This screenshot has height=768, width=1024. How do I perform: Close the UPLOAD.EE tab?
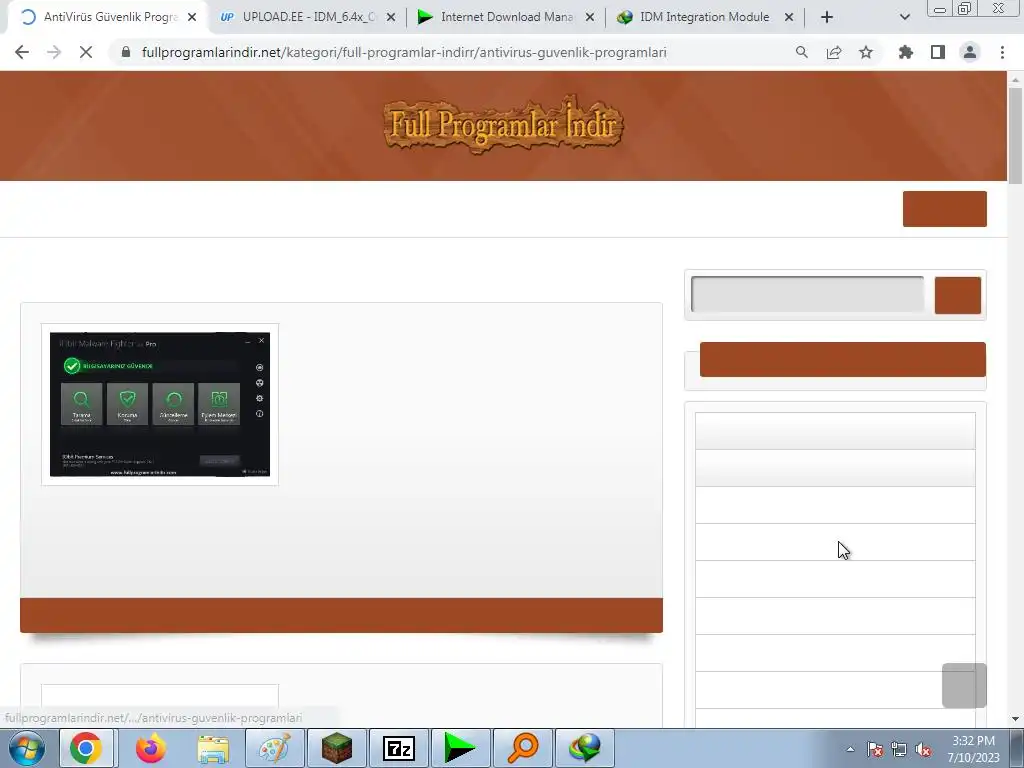pyautogui.click(x=391, y=18)
